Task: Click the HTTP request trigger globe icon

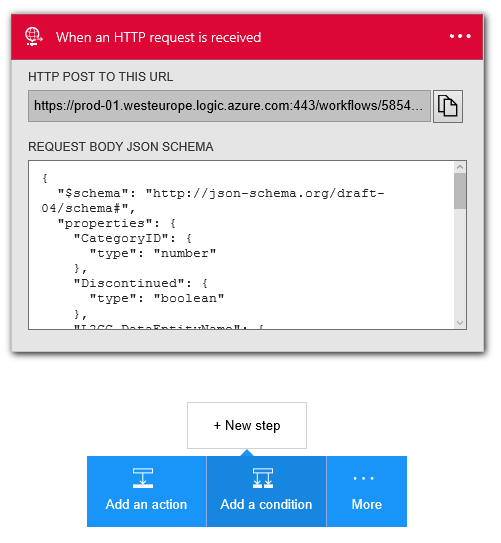Action: 33,37
